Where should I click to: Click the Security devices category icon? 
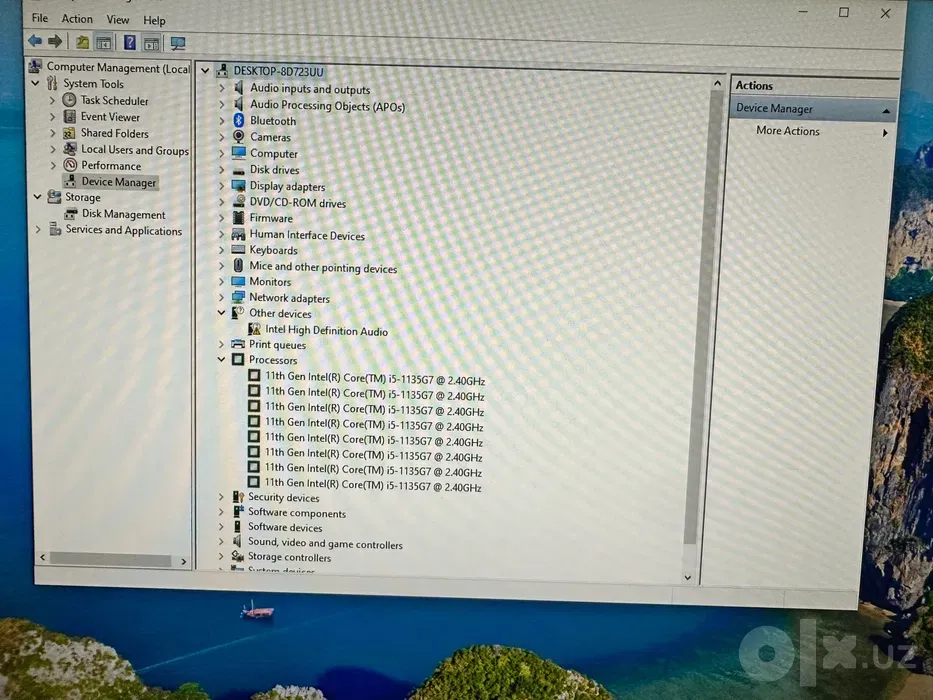pyautogui.click(x=238, y=496)
